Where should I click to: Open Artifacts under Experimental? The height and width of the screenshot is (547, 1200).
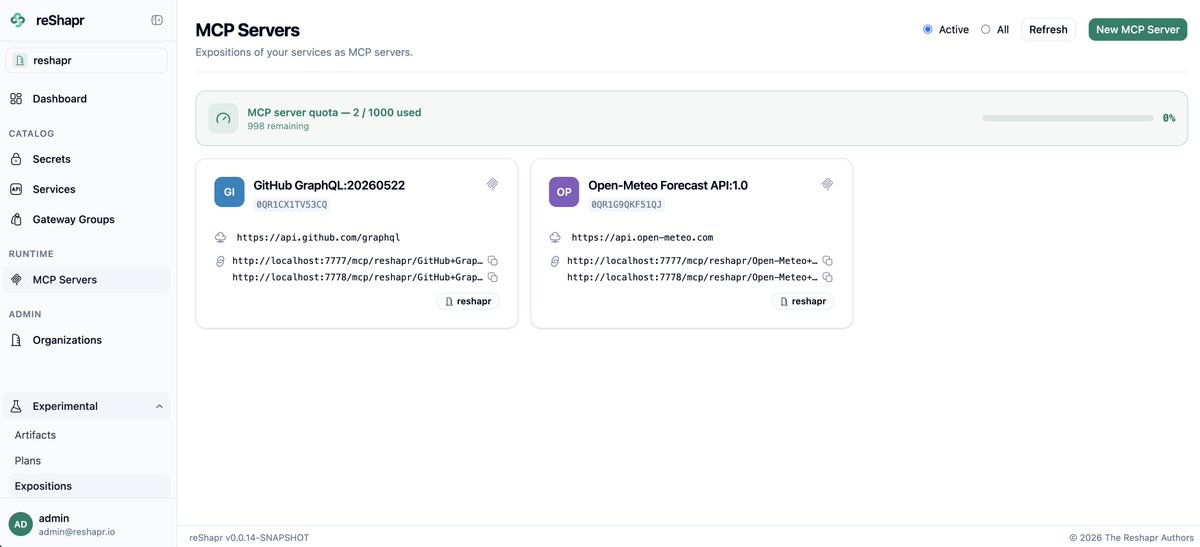point(35,435)
